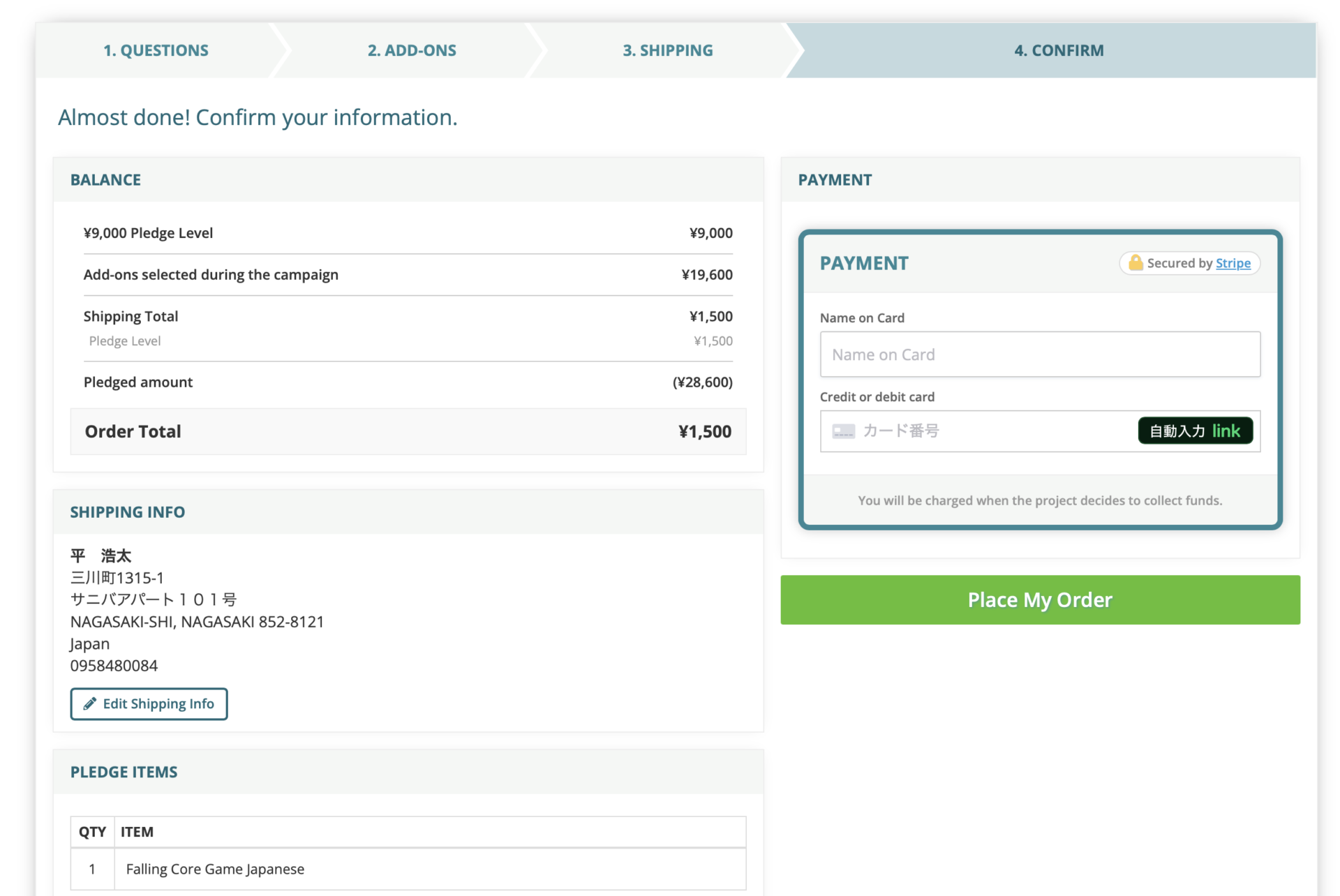The height and width of the screenshot is (896, 1340).
Task: Click the Pledged amount row
Action: 408,382
